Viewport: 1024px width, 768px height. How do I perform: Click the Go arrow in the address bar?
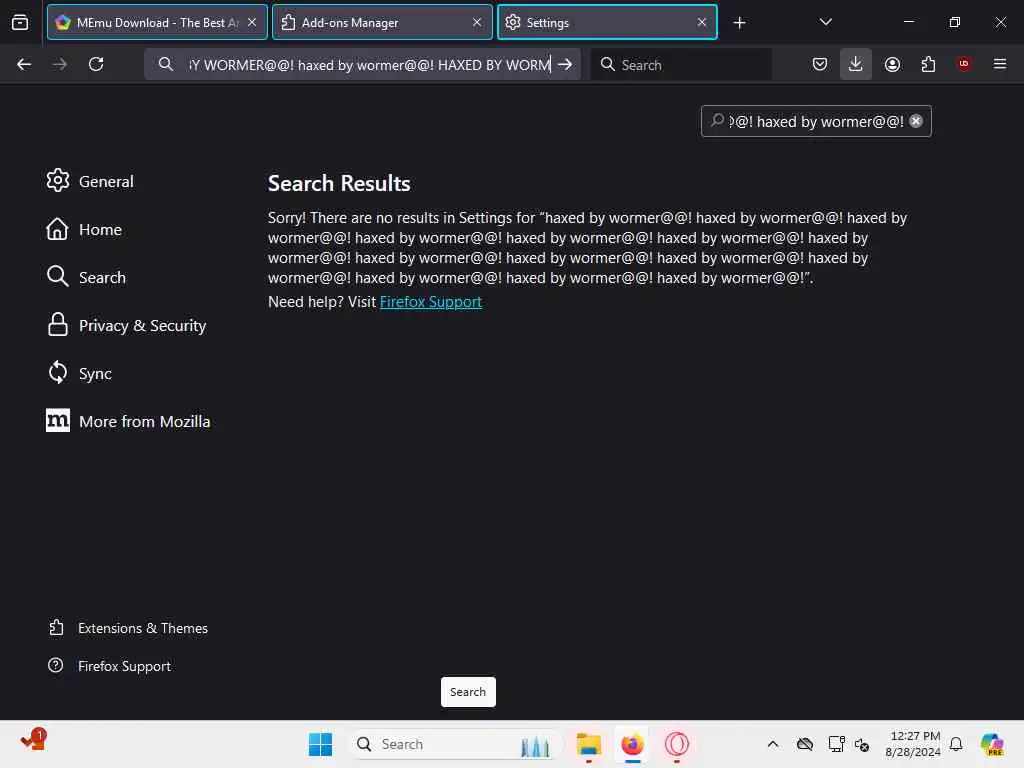[x=566, y=64]
